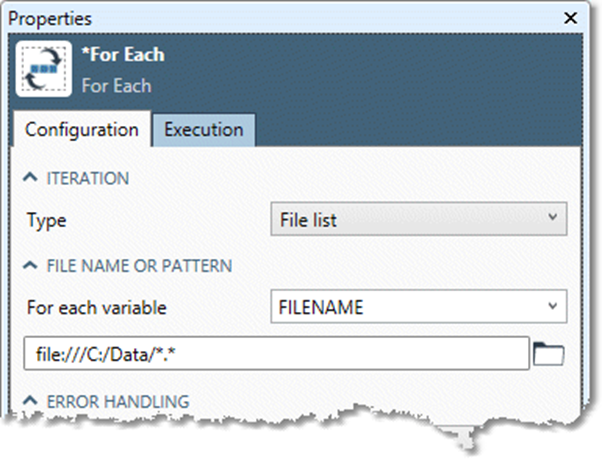This screenshot has height=461, width=602.
Task: Select the Configuration tab
Action: click(81, 129)
